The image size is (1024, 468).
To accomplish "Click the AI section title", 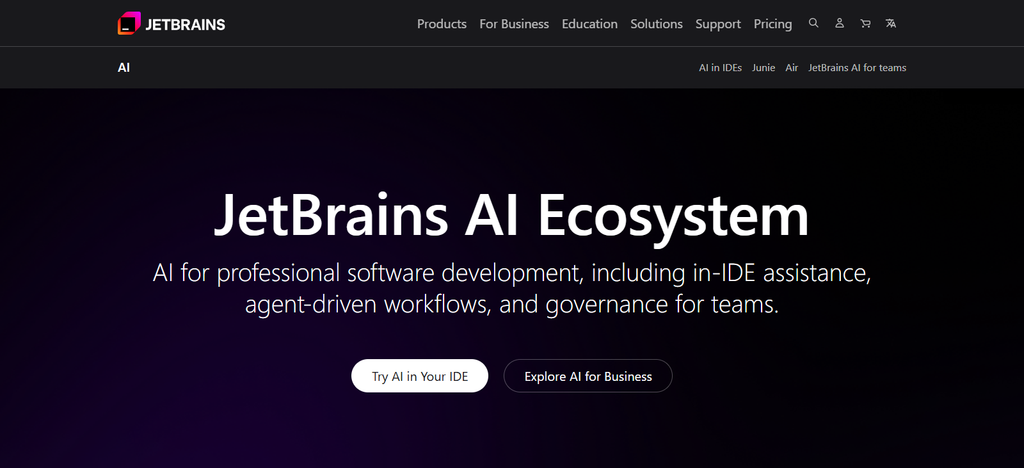I will click(x=124, y=67).
